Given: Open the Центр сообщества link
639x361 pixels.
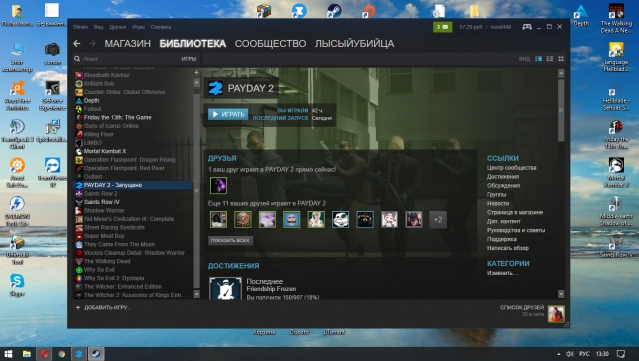Looking at the screenshot, I should (511, 168).
